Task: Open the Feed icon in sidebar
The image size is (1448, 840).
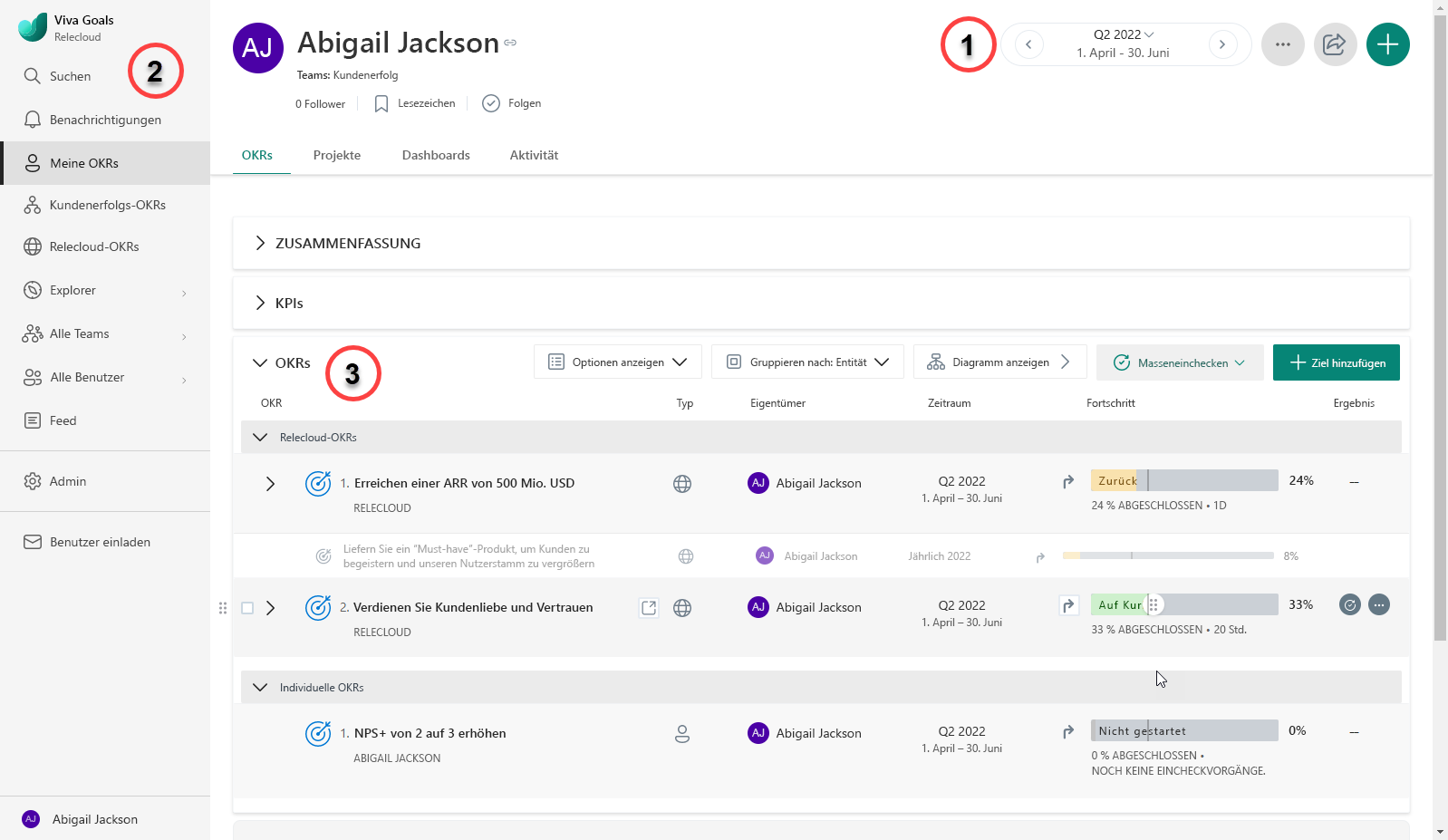Action: (x=33, y=420)
